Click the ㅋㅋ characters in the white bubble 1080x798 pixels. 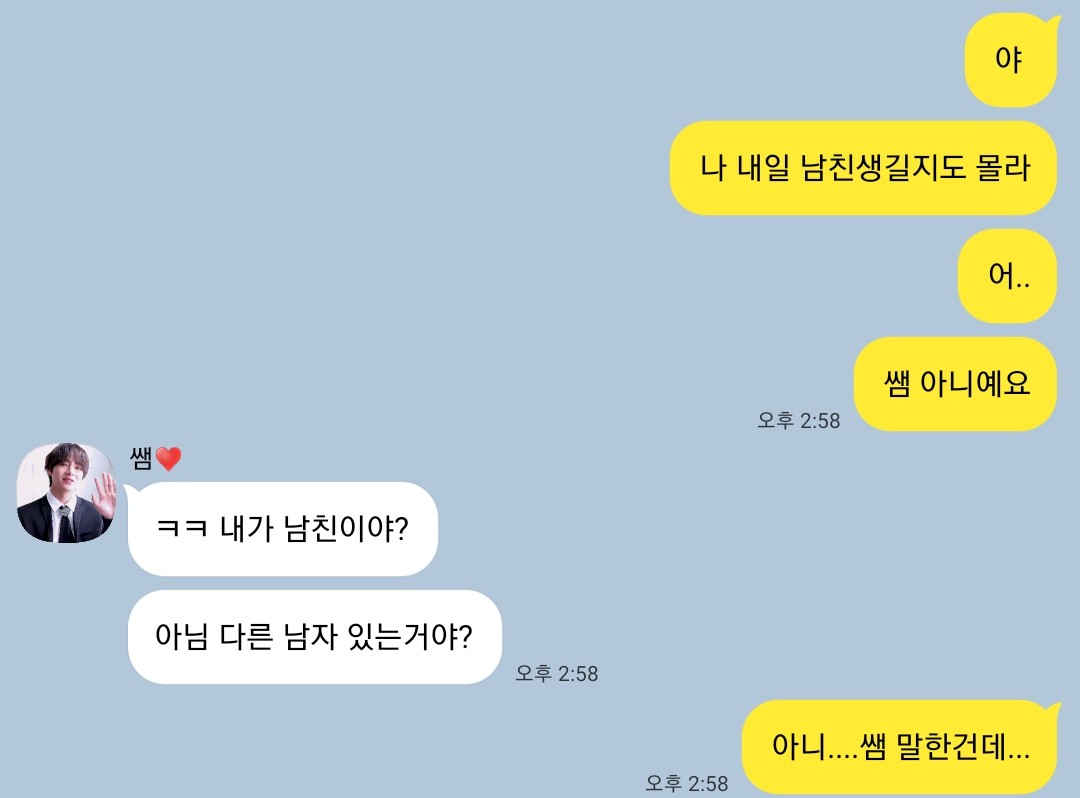182,529
